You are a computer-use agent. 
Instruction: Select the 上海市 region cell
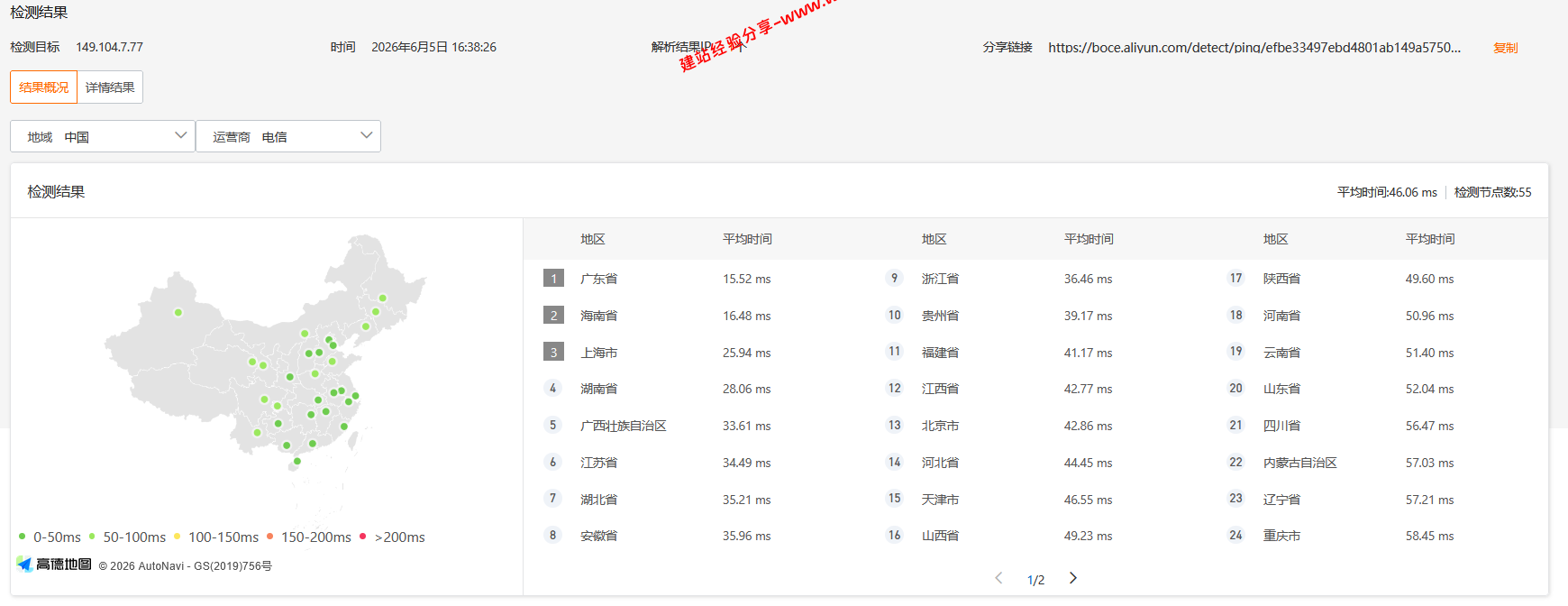pos(599,353)
